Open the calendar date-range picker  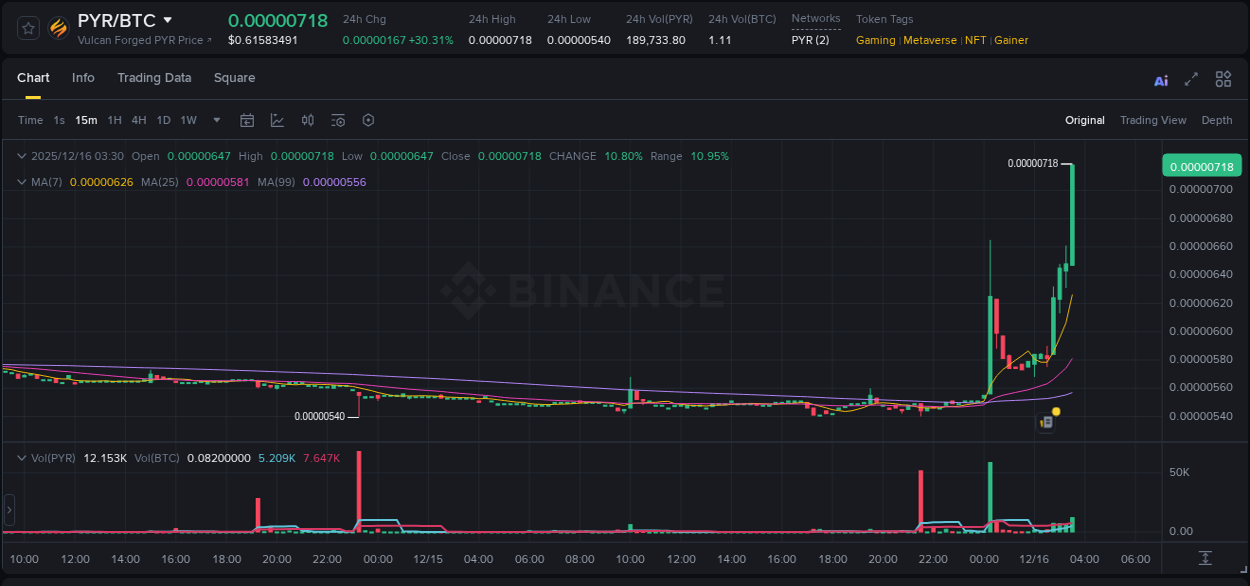click(247, 120)
